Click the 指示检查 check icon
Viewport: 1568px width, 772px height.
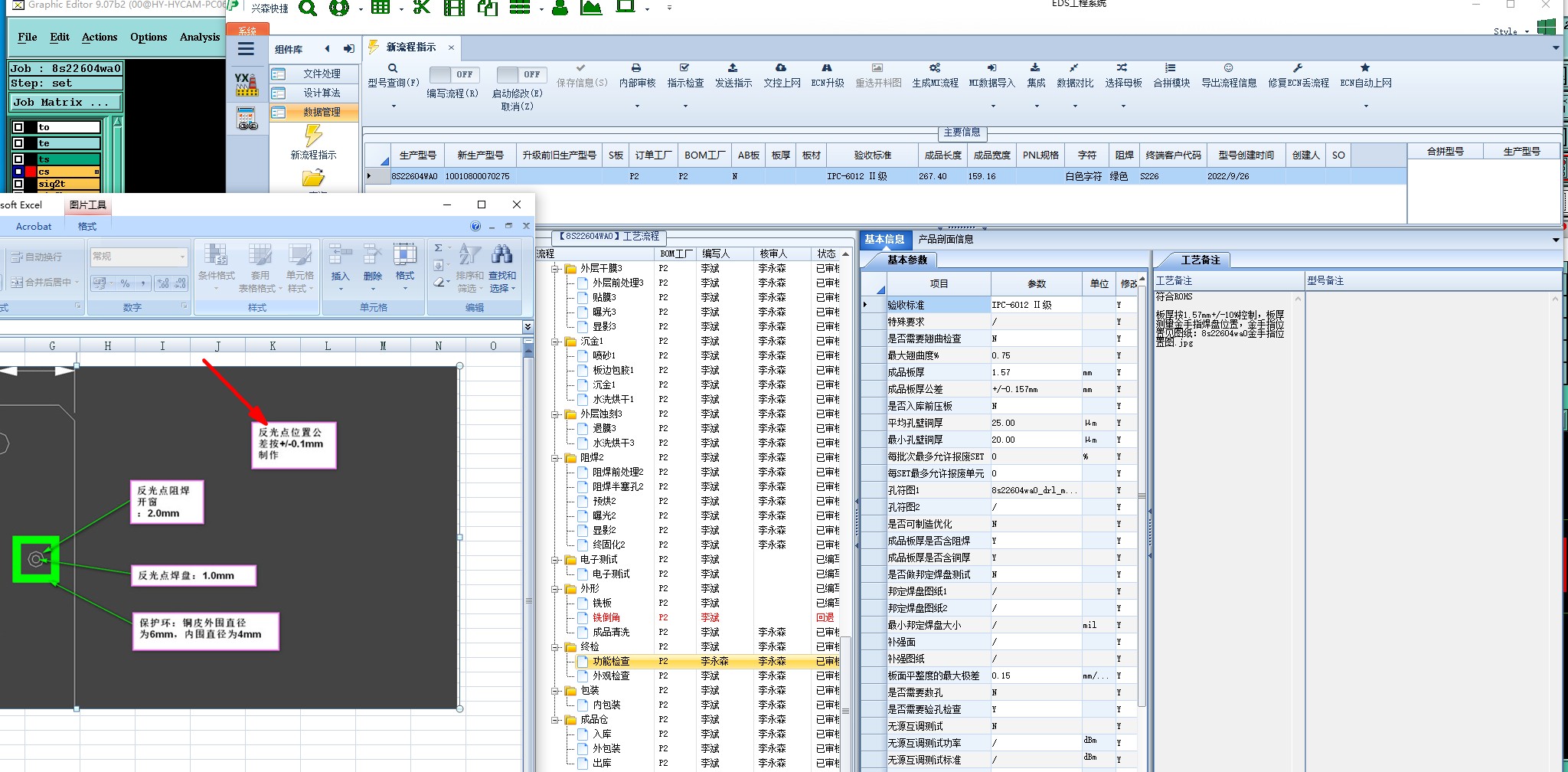point(684,68)
